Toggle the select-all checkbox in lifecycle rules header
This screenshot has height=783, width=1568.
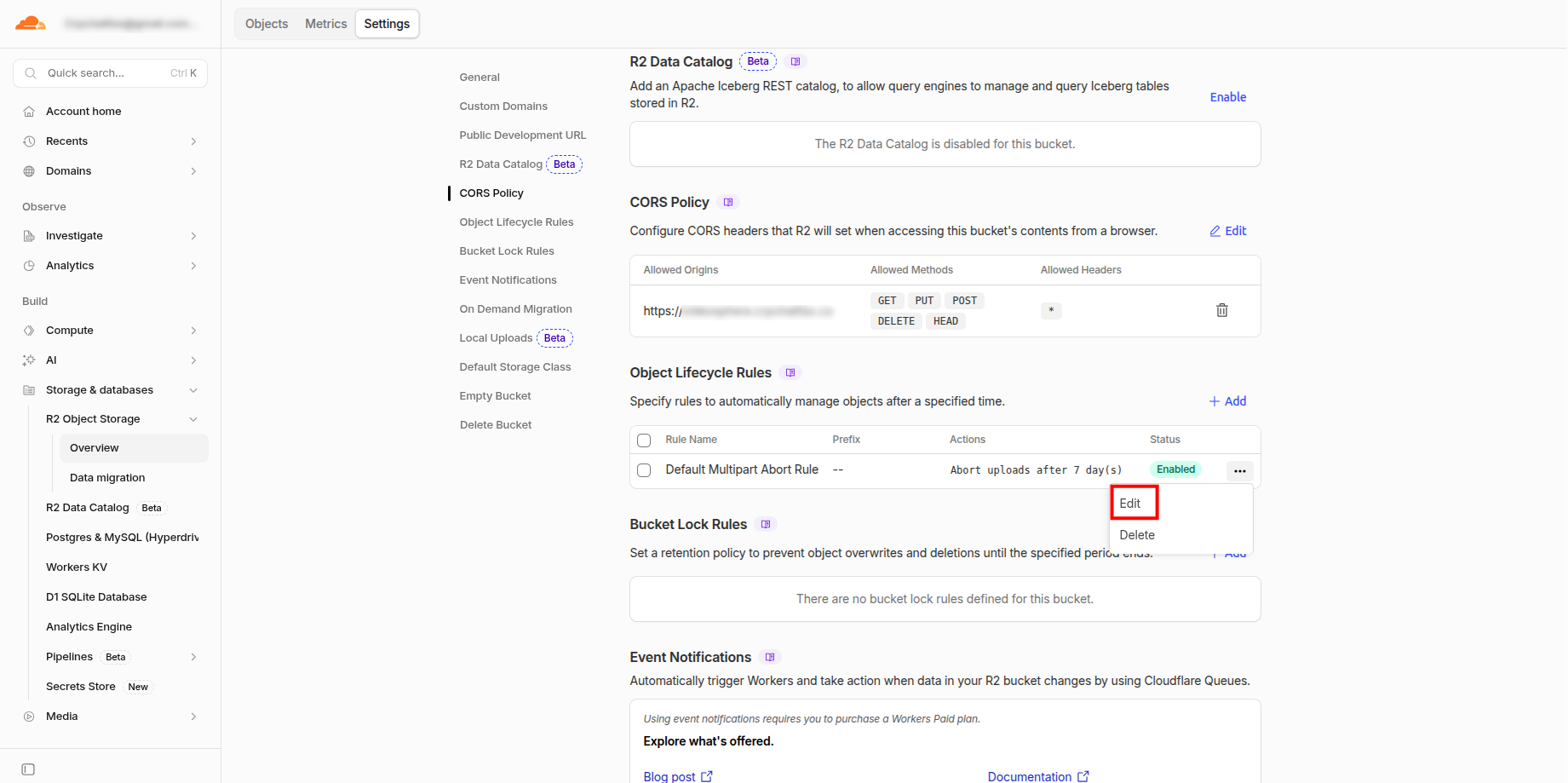644,440
